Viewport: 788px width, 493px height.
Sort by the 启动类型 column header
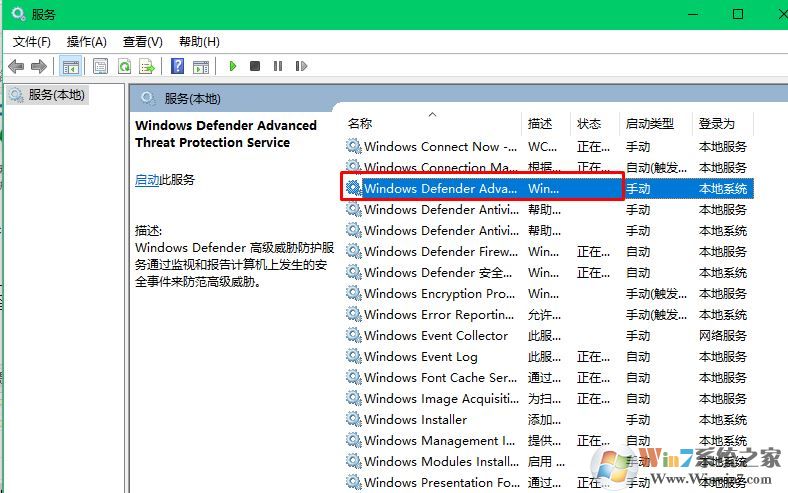(650, 124)
